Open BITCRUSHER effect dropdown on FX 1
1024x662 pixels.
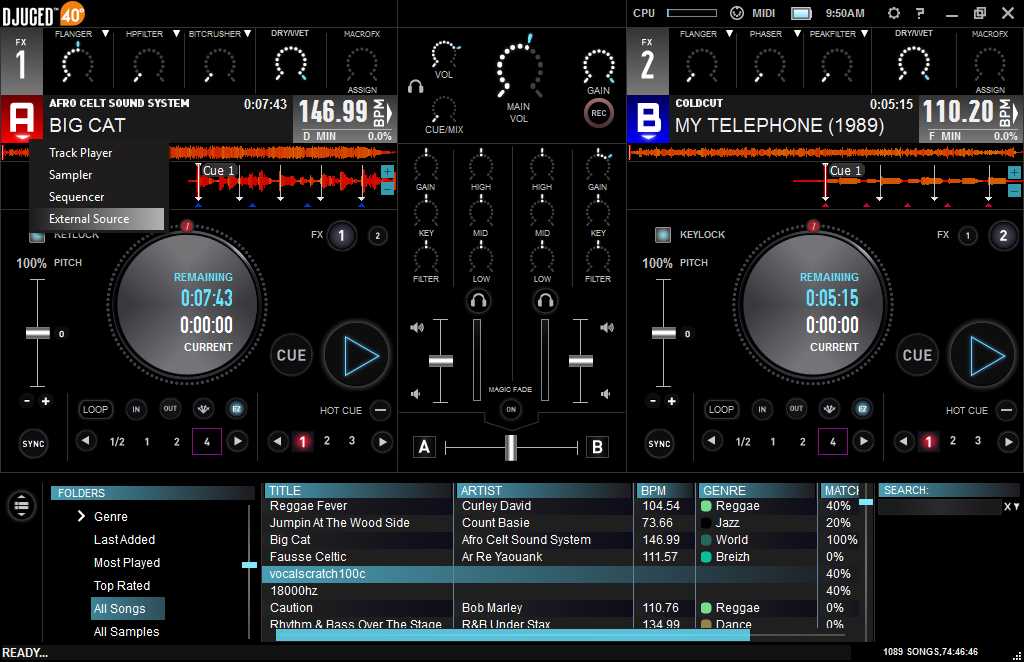(248, 34)
